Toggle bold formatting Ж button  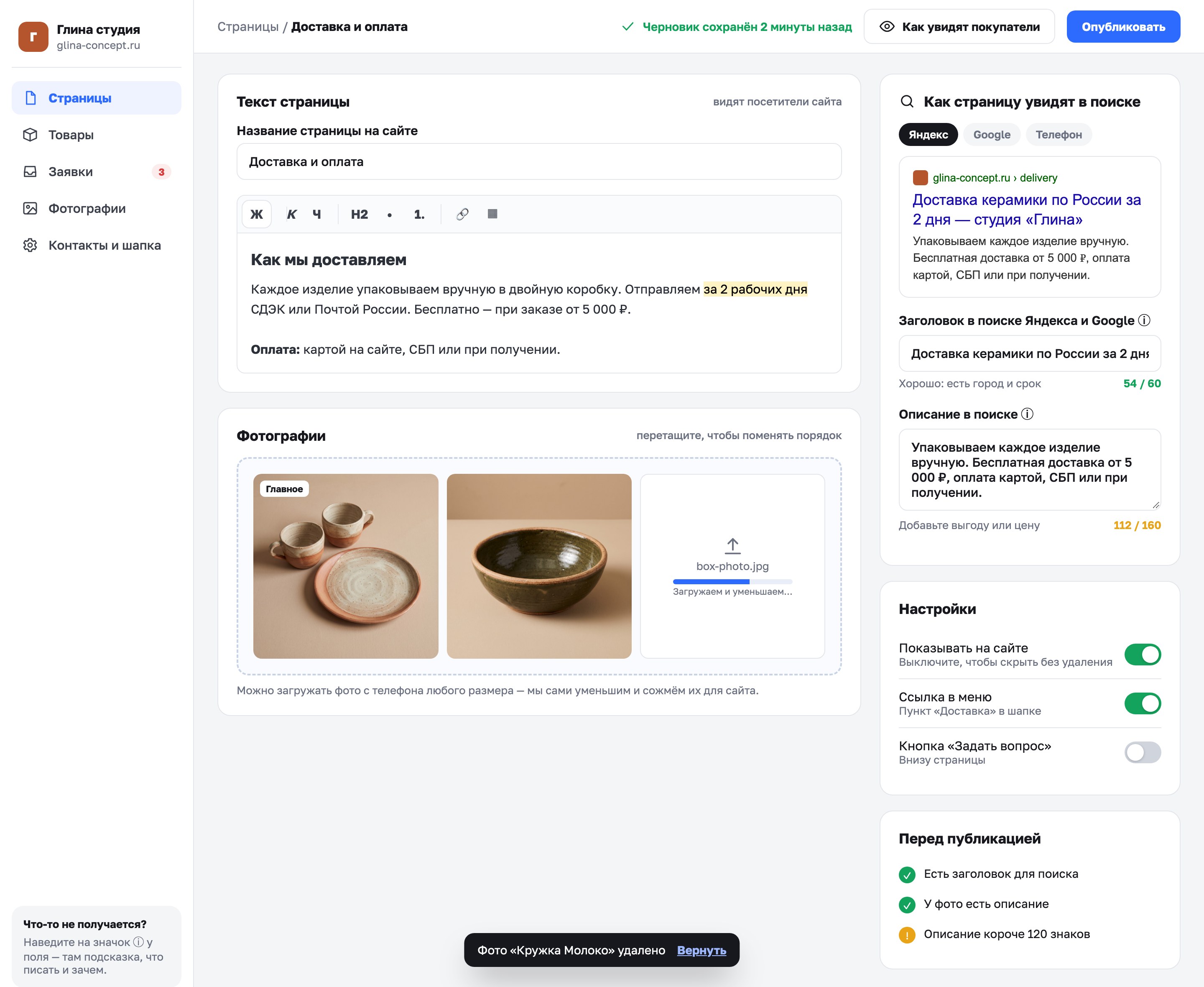[x=256, y=215]
